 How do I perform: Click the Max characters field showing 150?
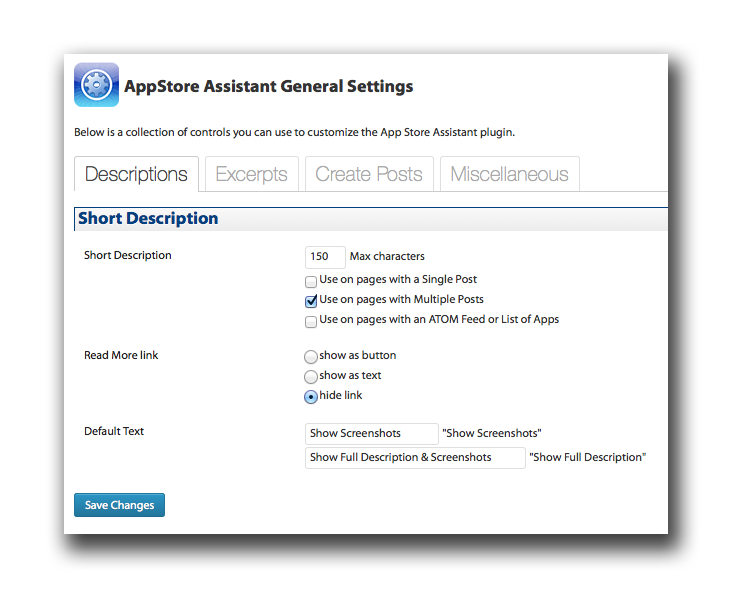(x=325, y=257)
